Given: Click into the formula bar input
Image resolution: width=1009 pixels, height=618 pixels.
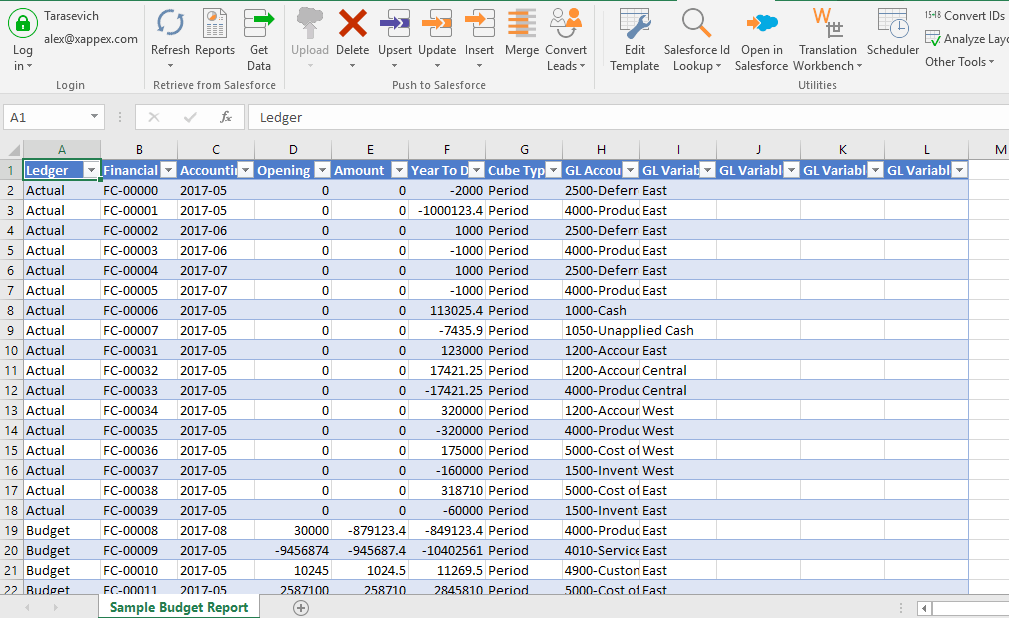Looking at the screenshot, I should click(x=628, y=117).
